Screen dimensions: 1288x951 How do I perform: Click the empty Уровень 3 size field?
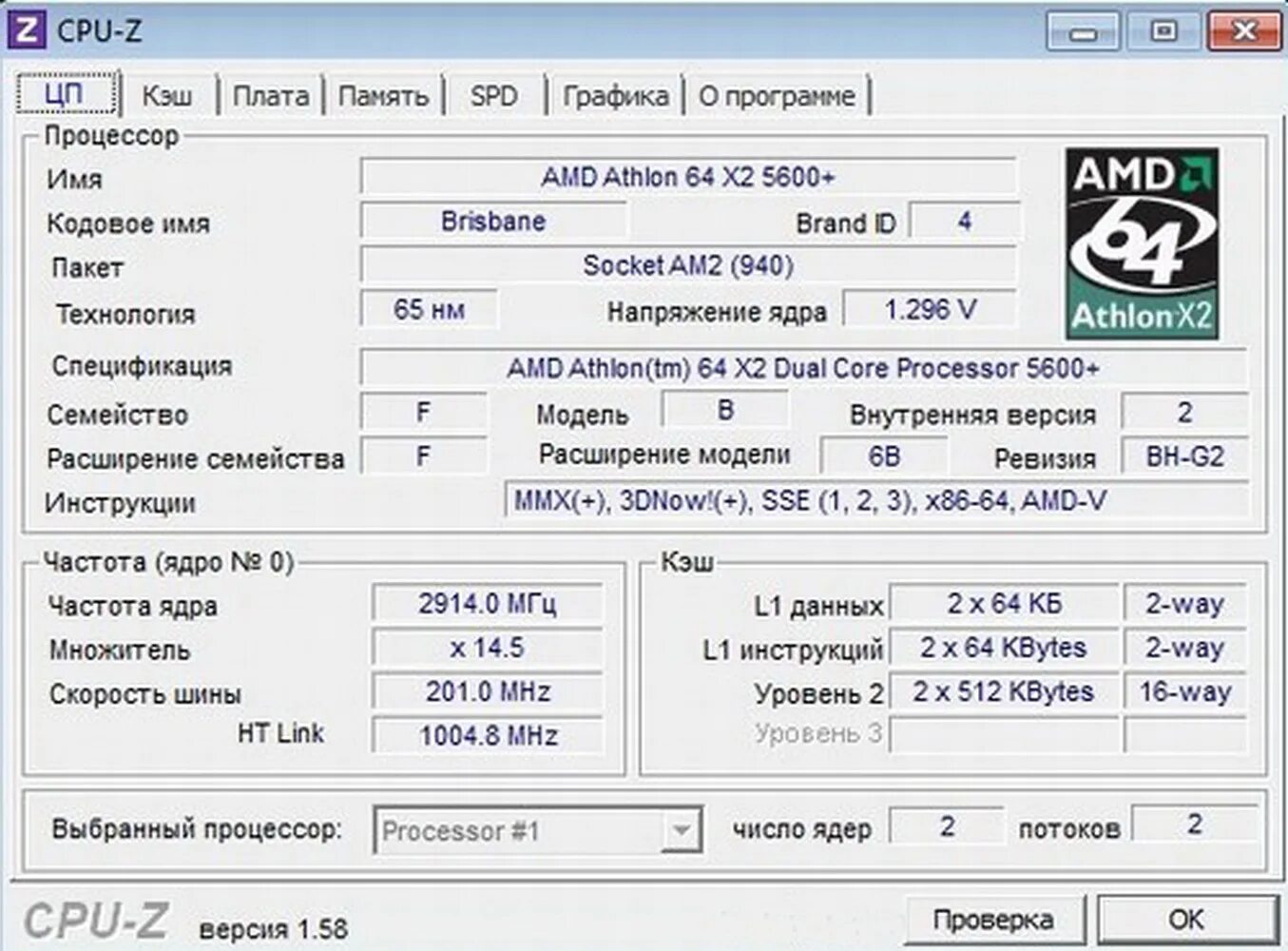coord(1005,735)
